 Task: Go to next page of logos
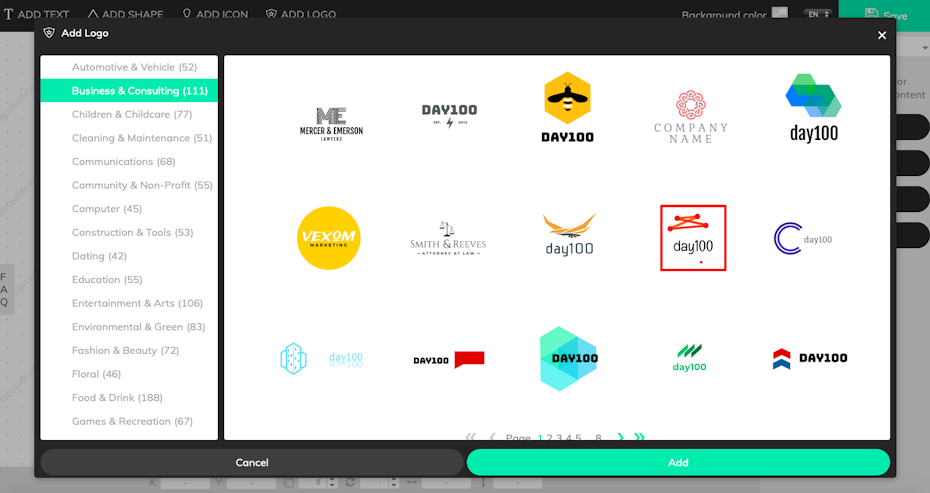tap(621, 437)
